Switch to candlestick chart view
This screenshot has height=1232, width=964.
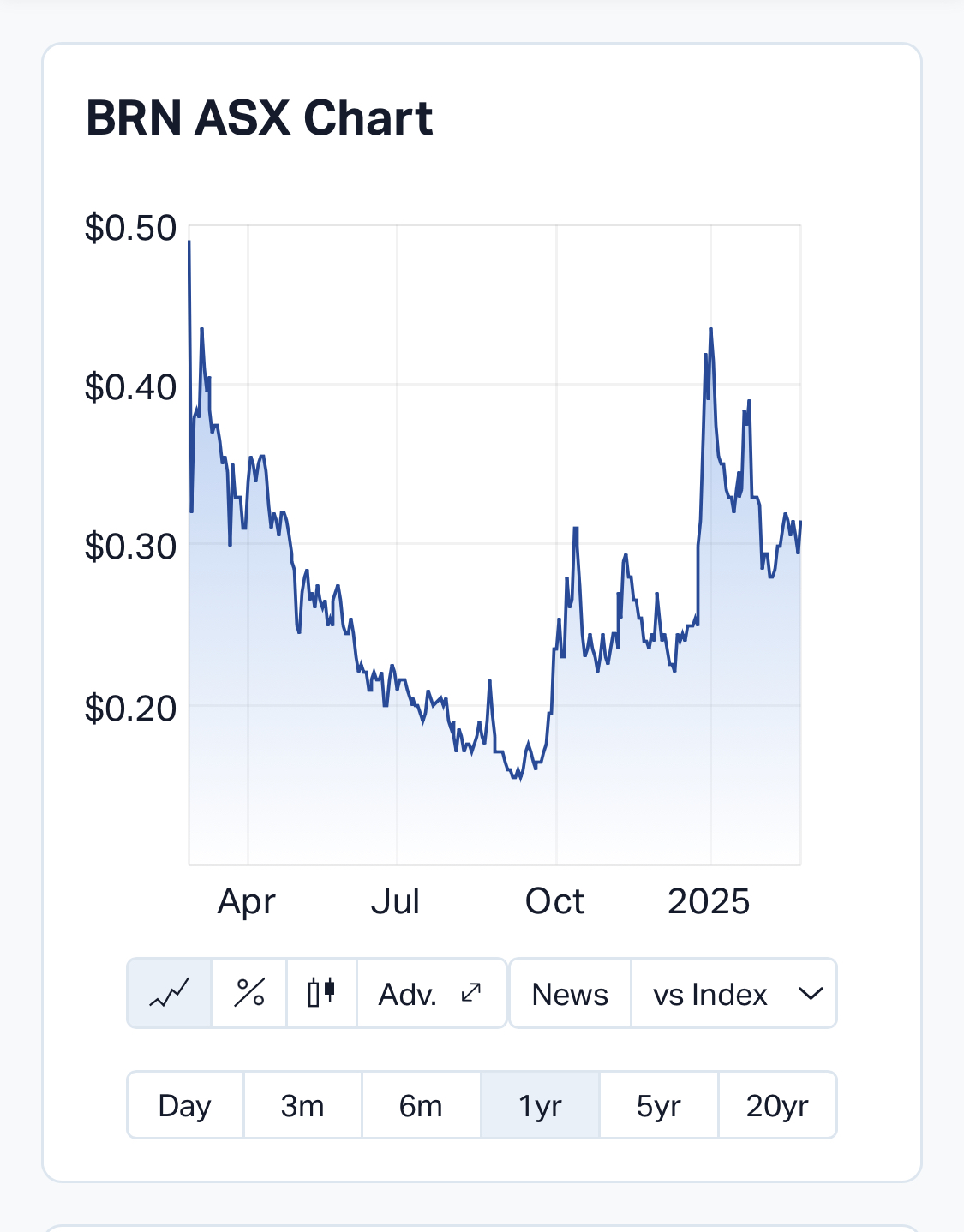coord(321,994)
